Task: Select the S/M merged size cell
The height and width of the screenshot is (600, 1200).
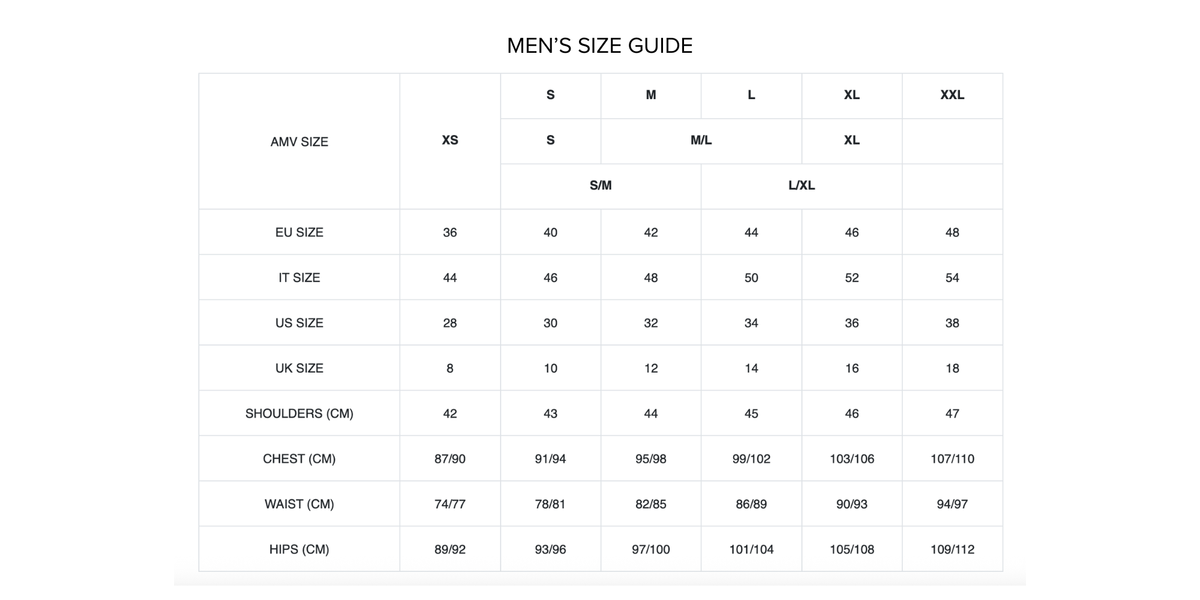Action: 600,186
